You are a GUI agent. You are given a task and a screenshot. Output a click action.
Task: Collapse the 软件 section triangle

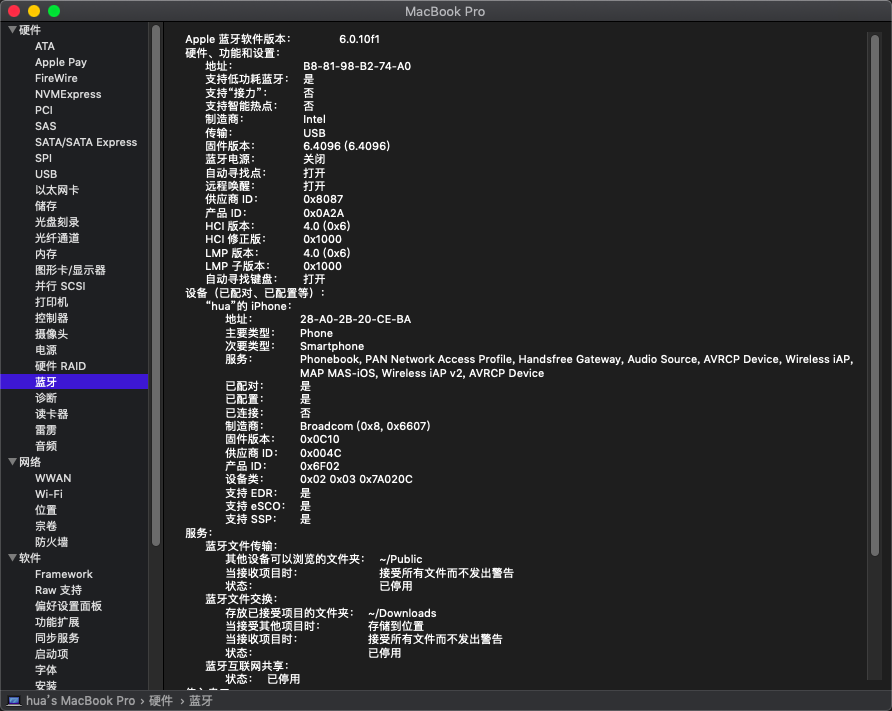[12, 557]
